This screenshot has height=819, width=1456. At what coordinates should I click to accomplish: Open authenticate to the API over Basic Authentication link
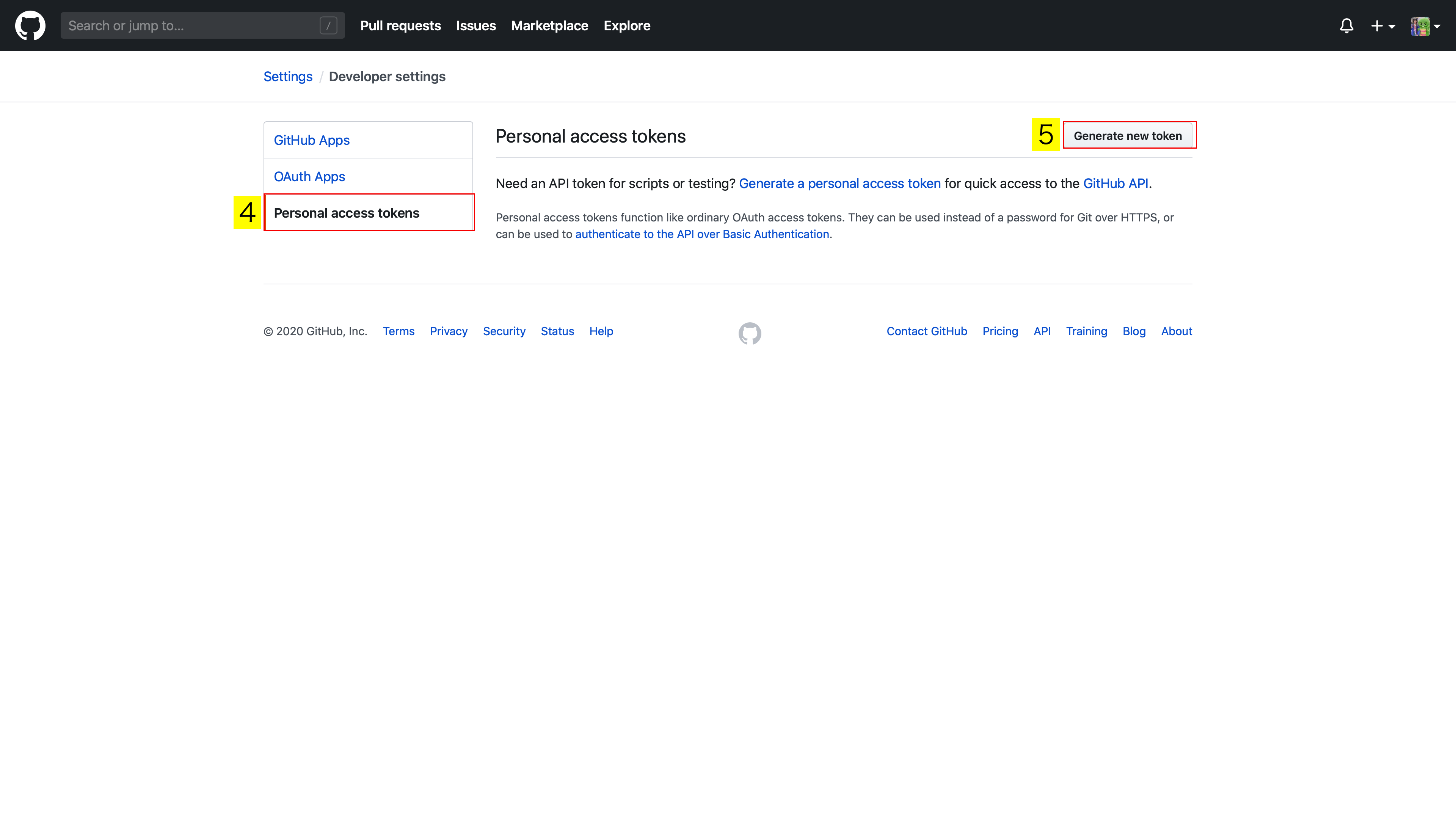click(x=702, y=234)
